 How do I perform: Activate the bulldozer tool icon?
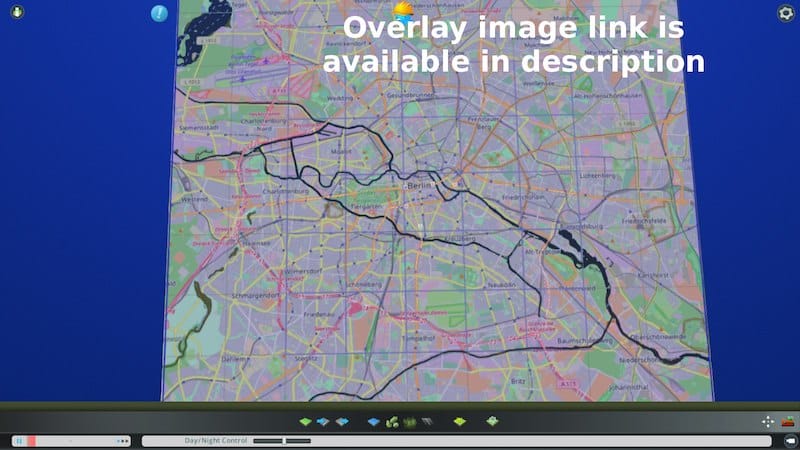coord(788,422)
